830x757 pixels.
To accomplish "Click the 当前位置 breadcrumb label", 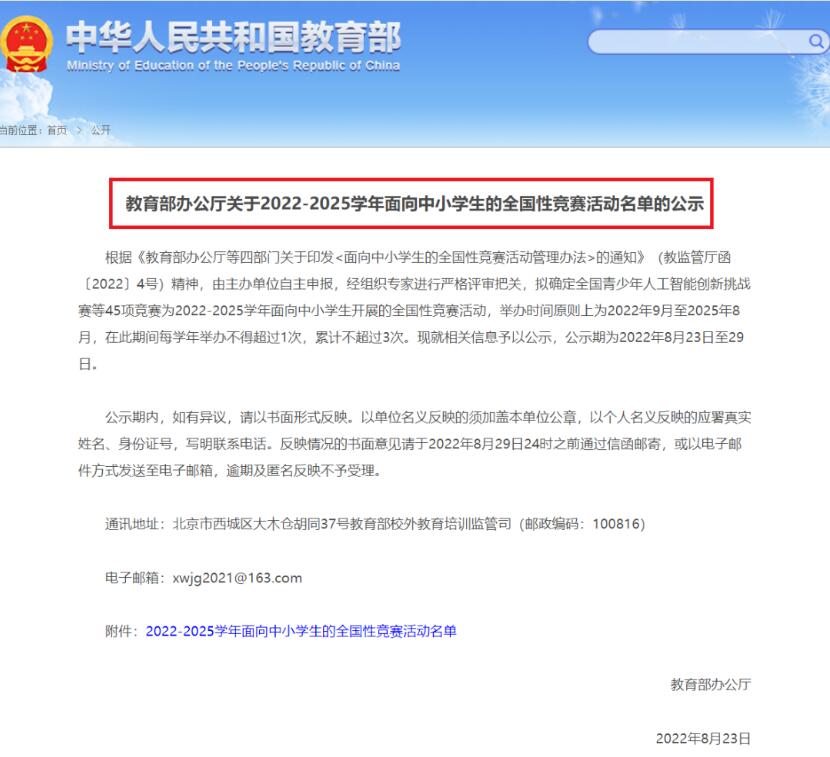I will click(x=20, y=130).
